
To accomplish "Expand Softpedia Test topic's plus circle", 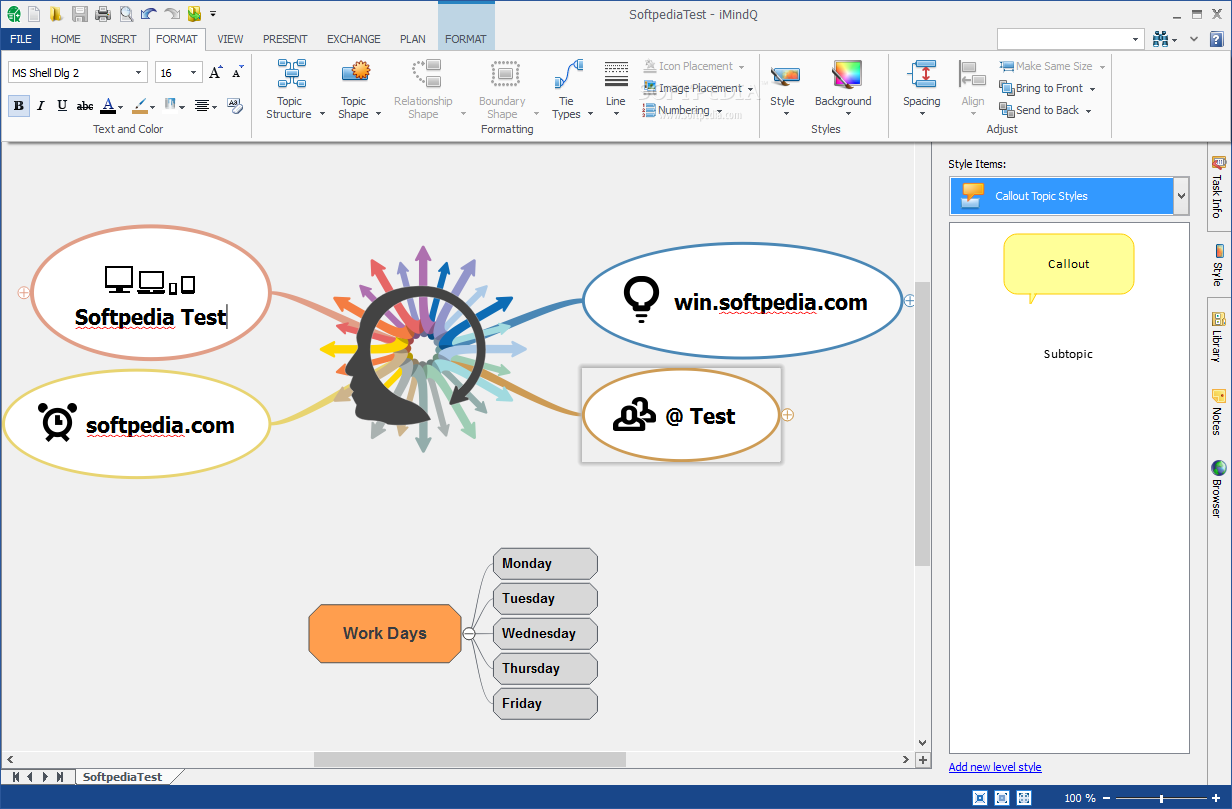I will pyautogui.click(x=24, y=293).
